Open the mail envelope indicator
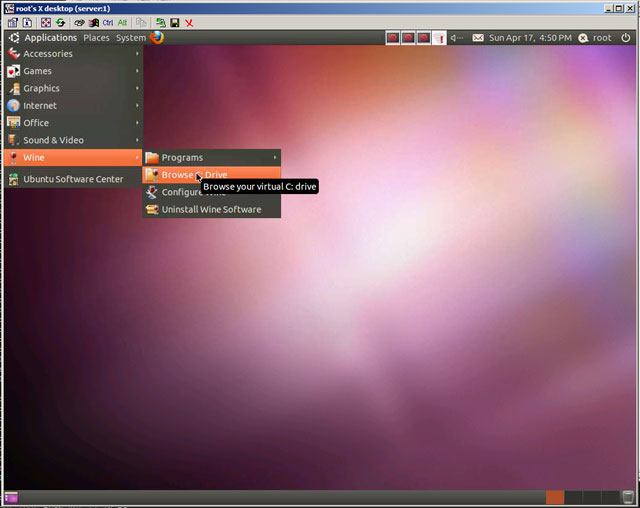 pos(478,38)
